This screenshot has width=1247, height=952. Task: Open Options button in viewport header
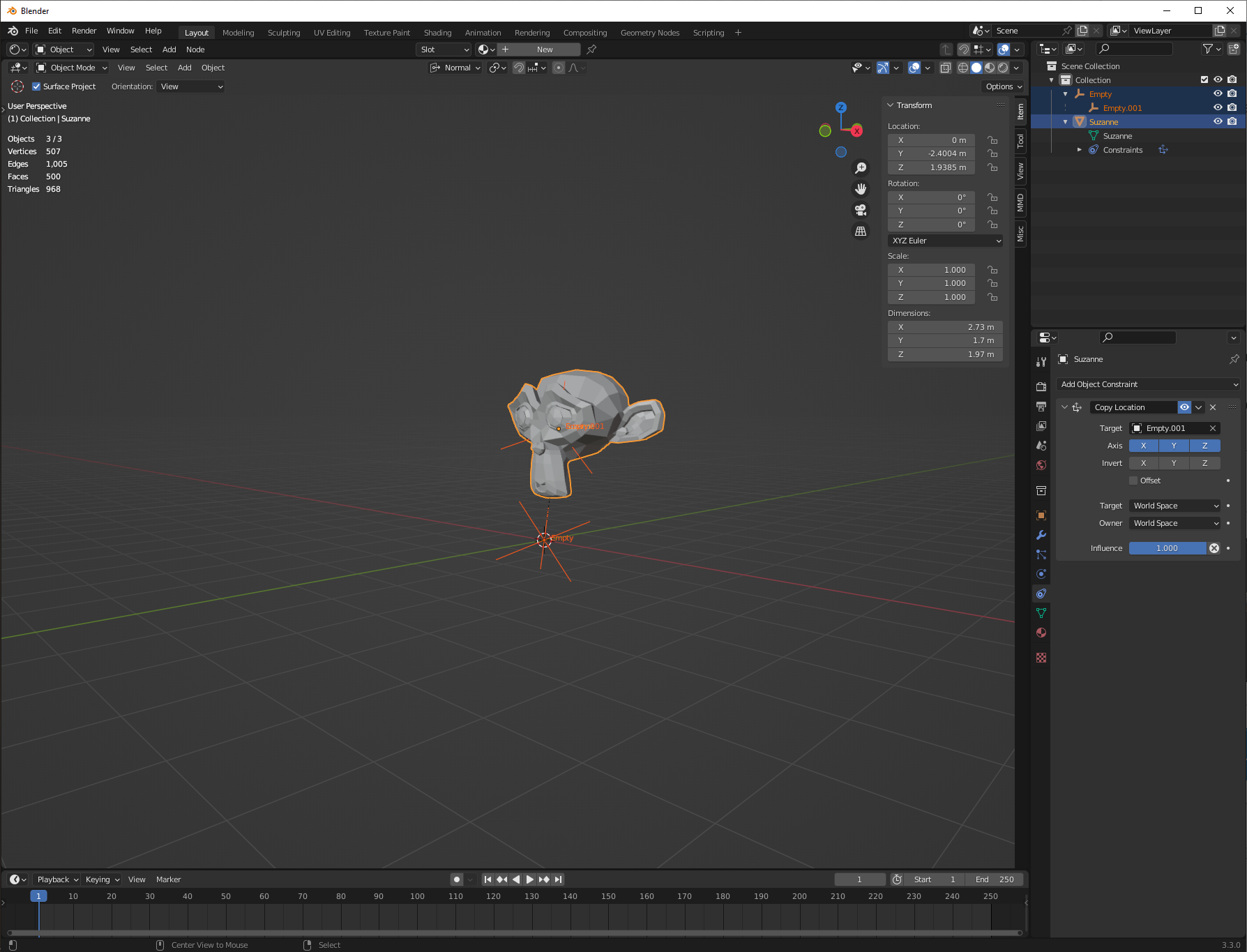click(x=1004, y=86)
